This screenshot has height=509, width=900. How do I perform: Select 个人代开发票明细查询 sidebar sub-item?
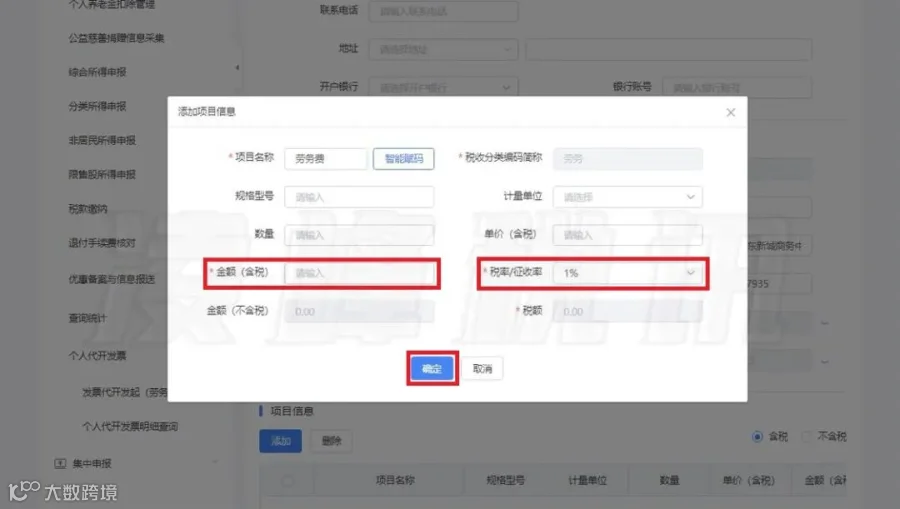coord(130,426)
